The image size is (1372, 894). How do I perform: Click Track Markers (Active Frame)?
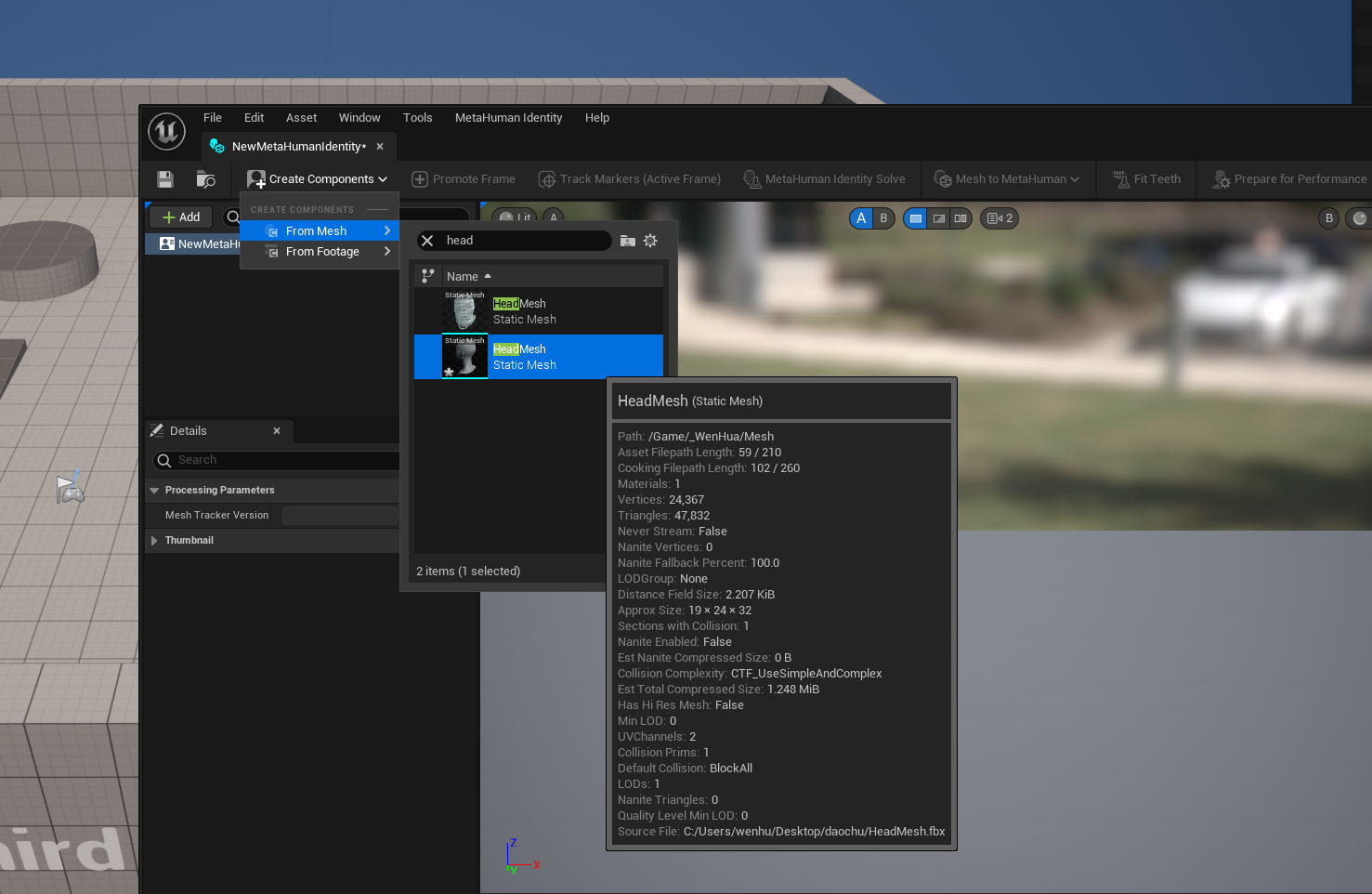tap(630, 179)
